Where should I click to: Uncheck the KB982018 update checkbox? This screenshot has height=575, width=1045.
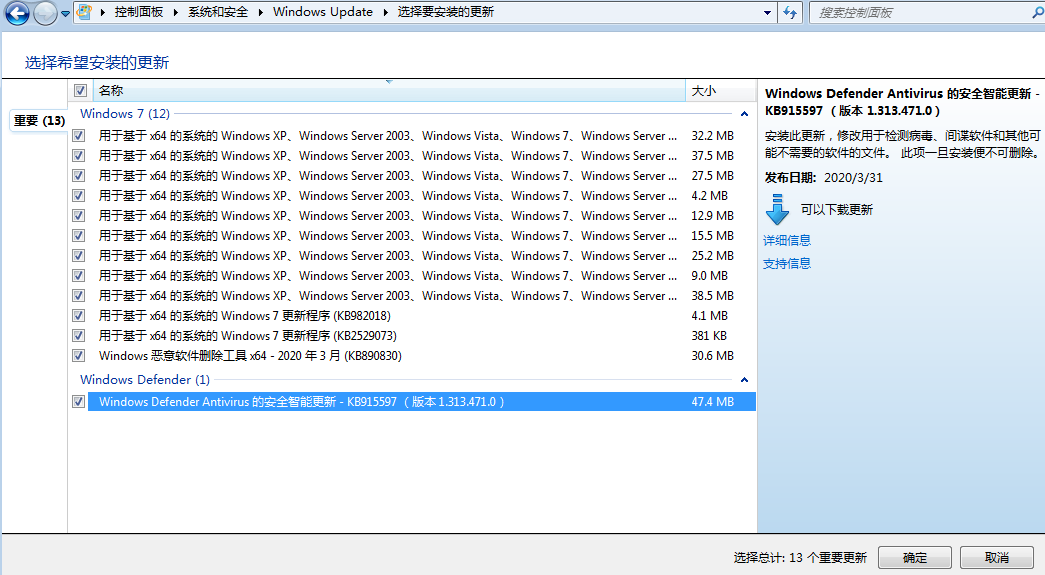79,316
